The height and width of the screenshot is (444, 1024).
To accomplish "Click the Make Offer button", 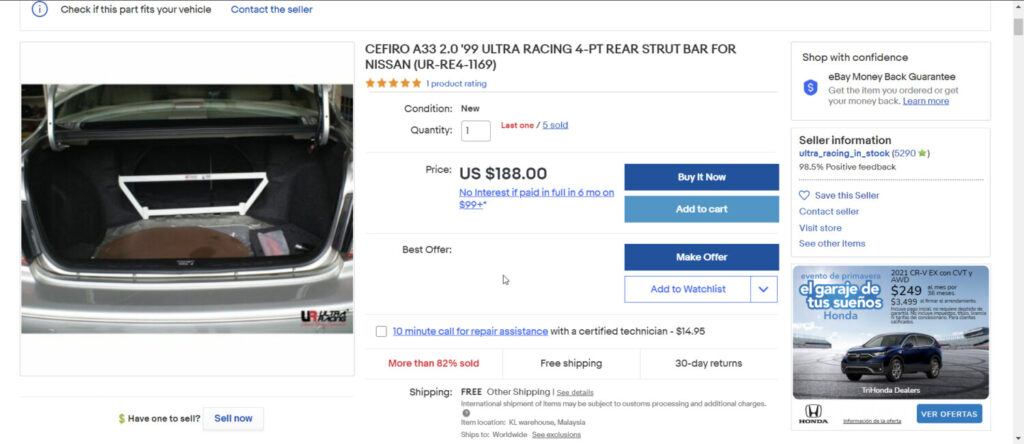I will [x=701, y=257].
